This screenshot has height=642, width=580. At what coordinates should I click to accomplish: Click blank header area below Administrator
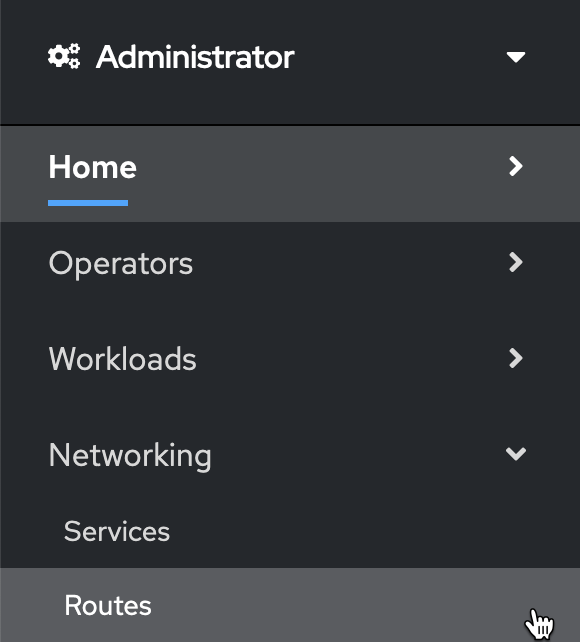[x=290, y=100]
